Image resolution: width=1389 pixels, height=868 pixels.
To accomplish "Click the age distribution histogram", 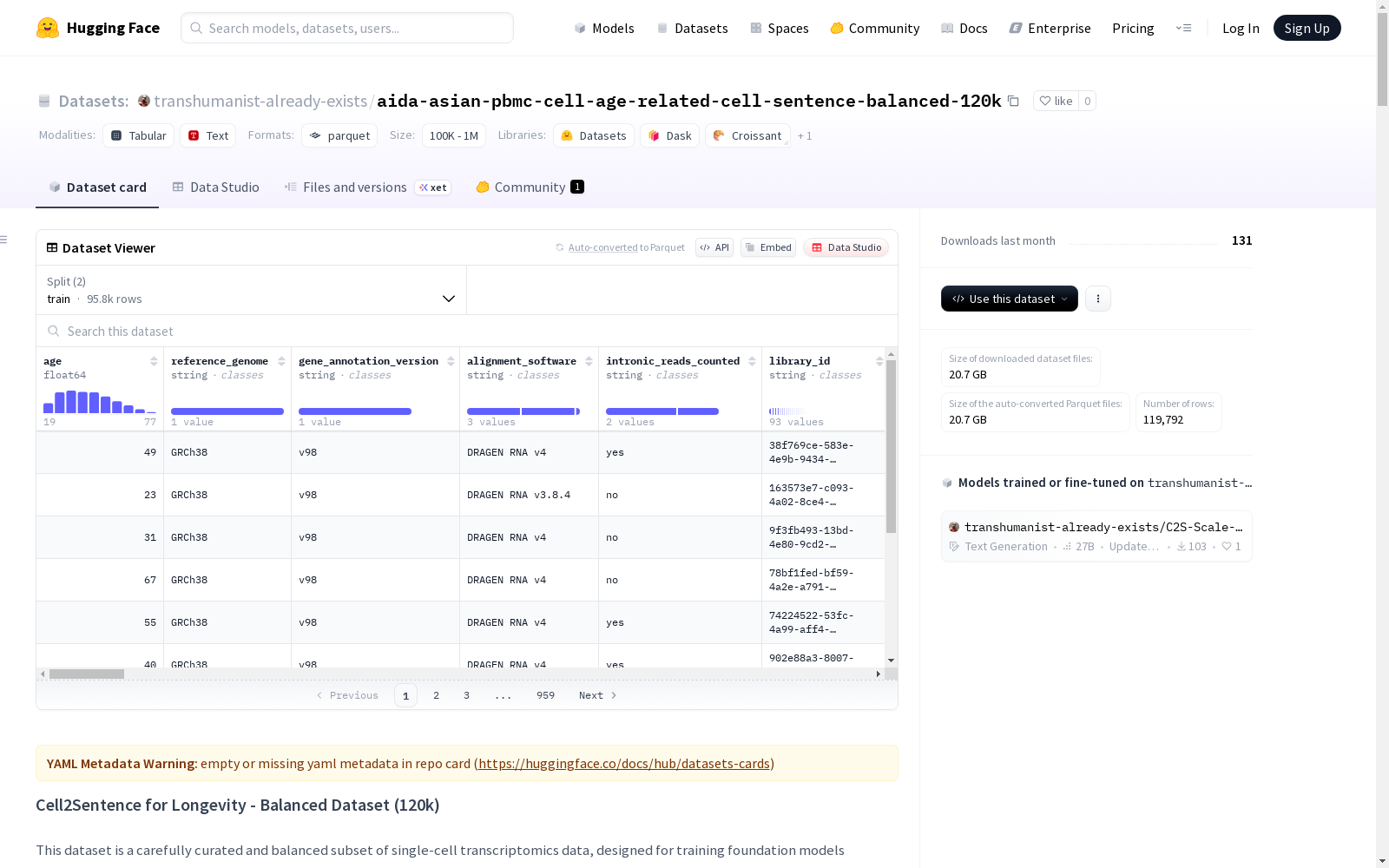I will coord(100,402).
